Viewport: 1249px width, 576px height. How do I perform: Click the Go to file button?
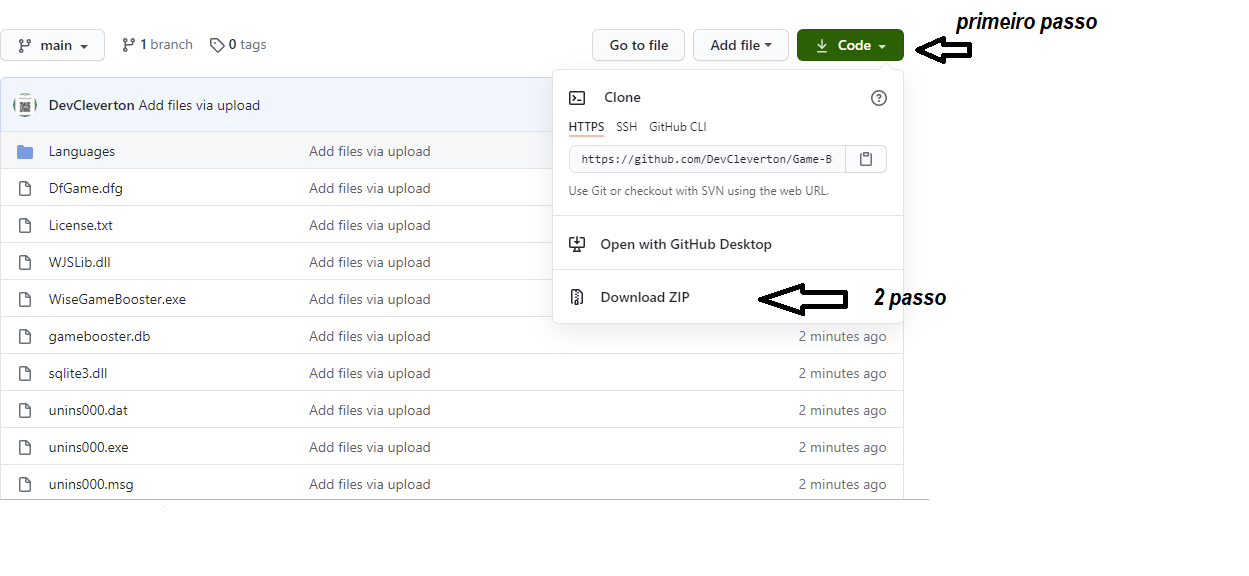coord(638,45)
